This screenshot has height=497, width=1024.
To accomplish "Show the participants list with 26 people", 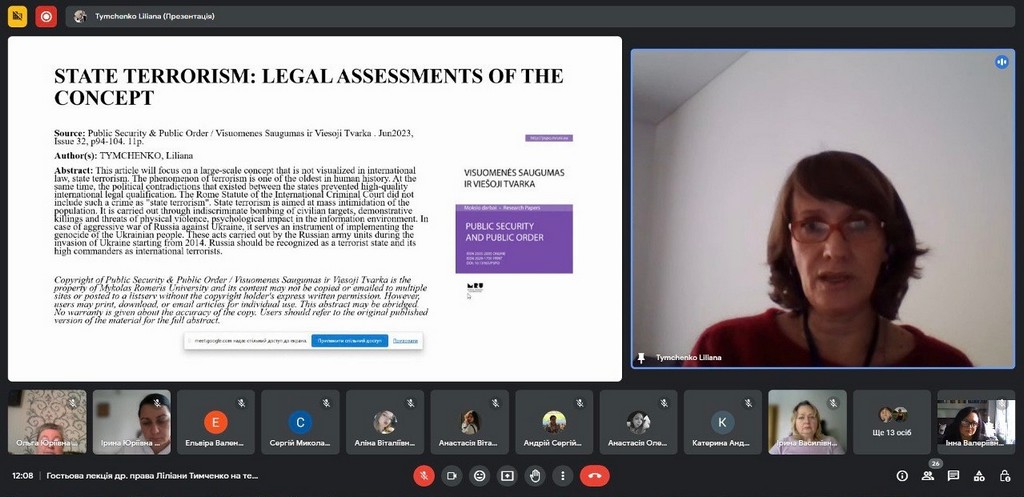I will point(929,476).
